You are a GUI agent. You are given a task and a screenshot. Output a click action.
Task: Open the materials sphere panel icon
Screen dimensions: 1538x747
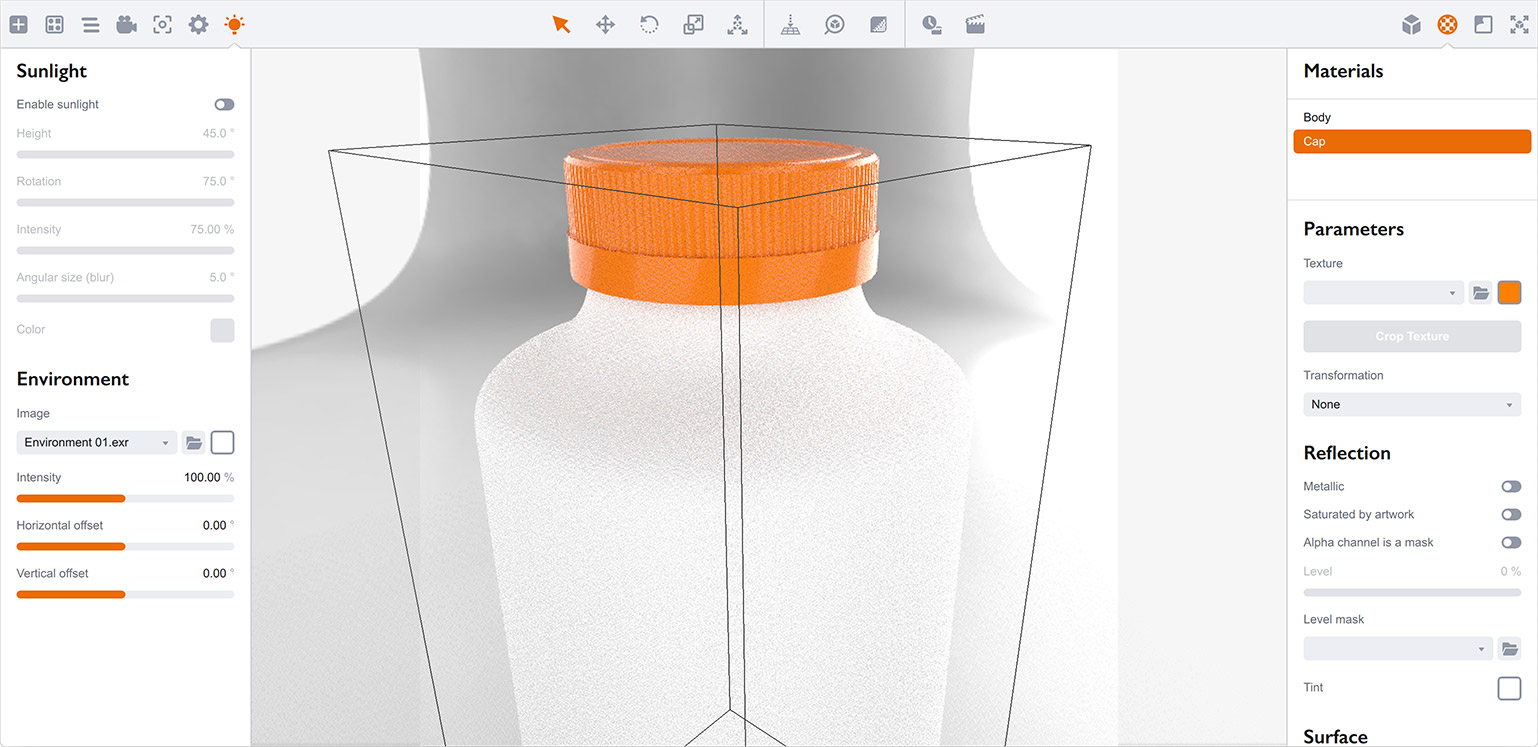[x=1447, y=24]
